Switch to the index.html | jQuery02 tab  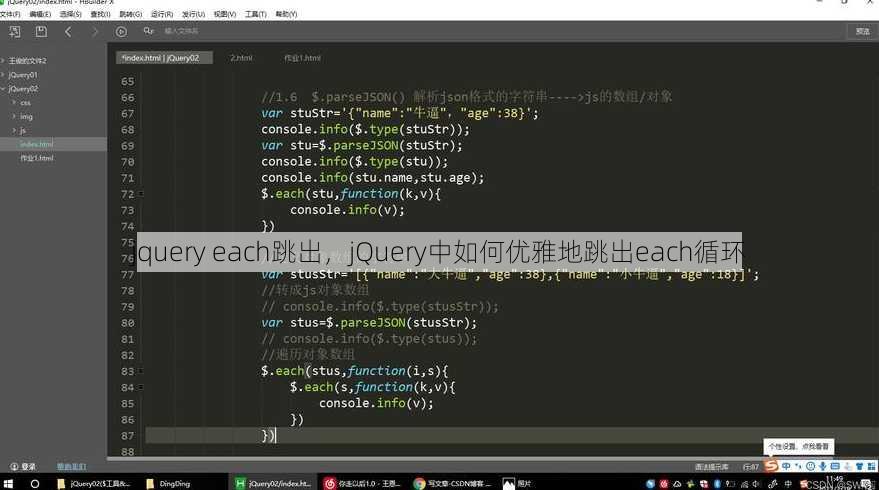click(164, 58)
